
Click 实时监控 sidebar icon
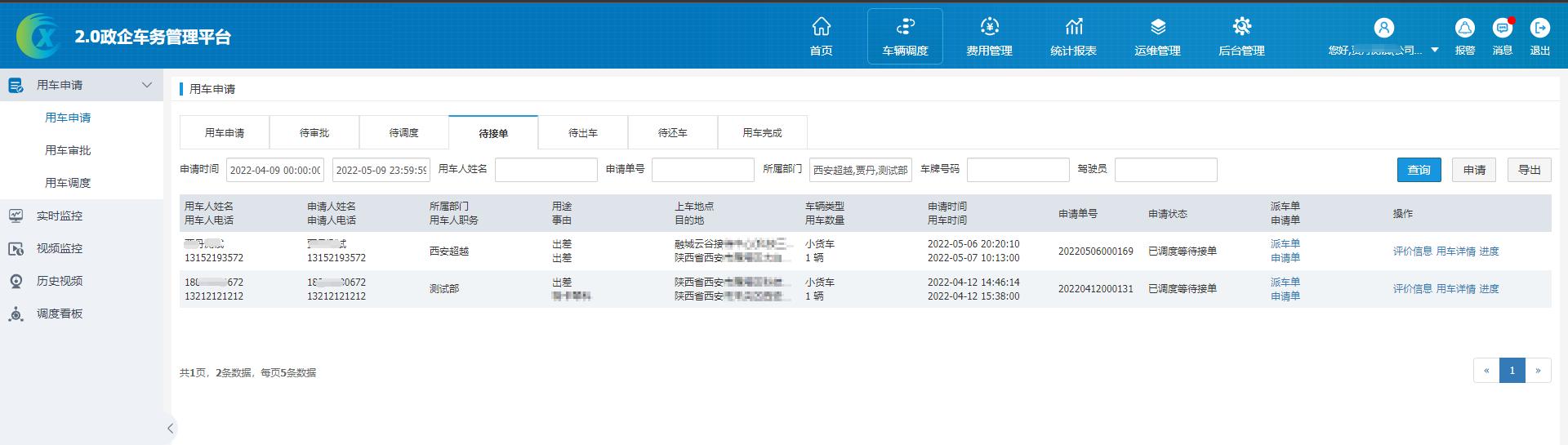16,216
